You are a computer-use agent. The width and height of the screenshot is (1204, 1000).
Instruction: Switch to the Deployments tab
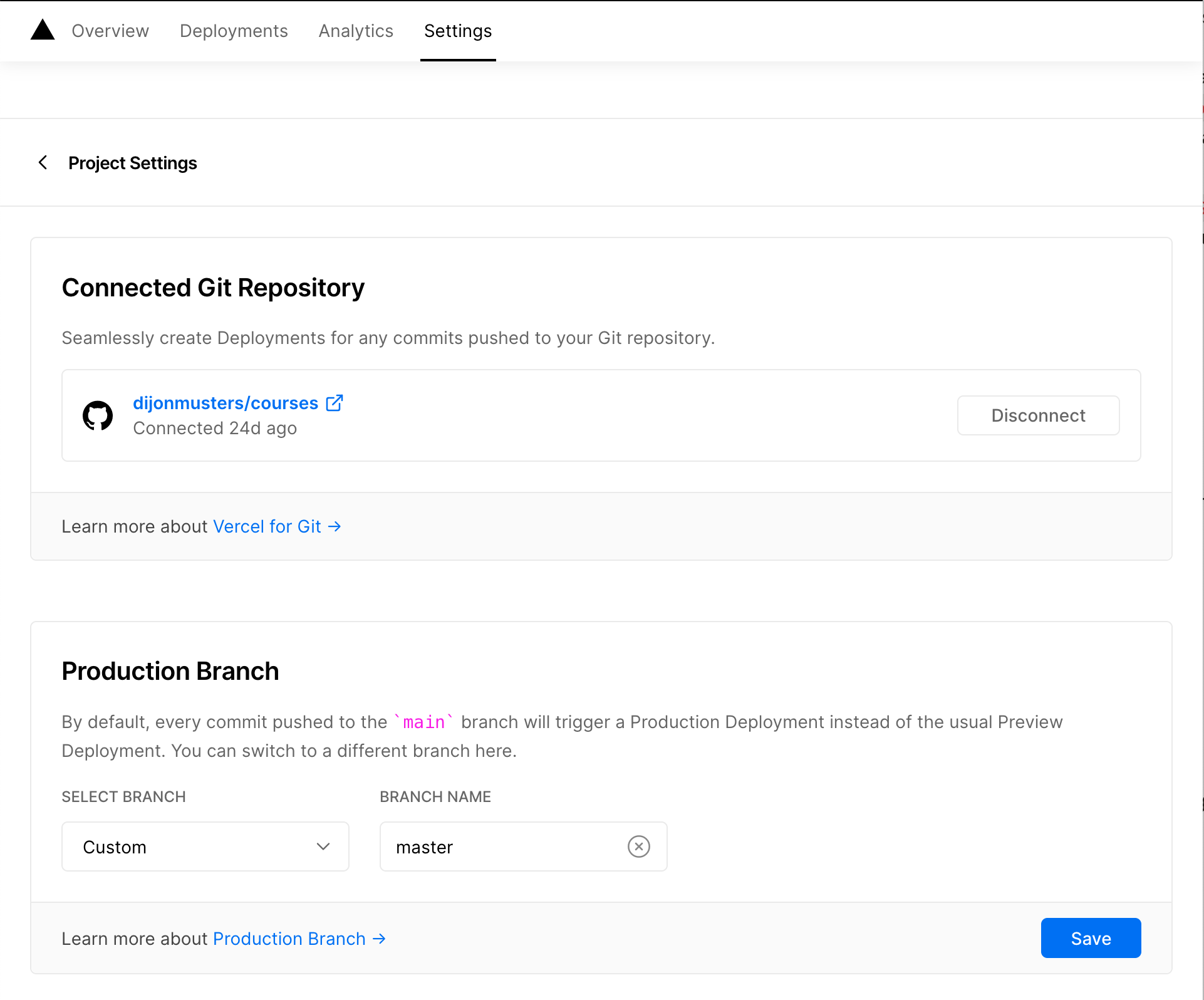234,31
